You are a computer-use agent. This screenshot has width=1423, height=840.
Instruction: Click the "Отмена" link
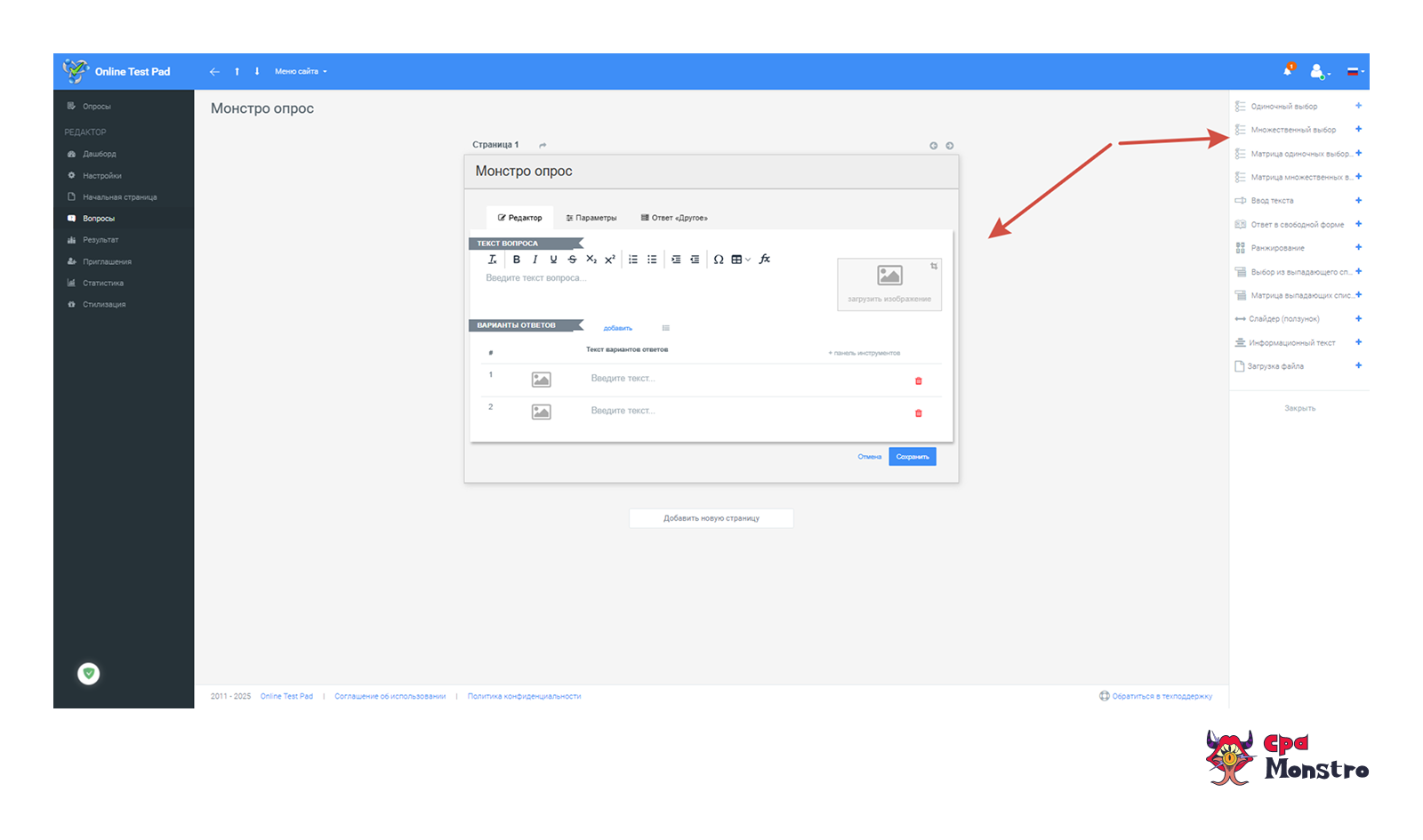pyautogui.click(x=870, y=457)
